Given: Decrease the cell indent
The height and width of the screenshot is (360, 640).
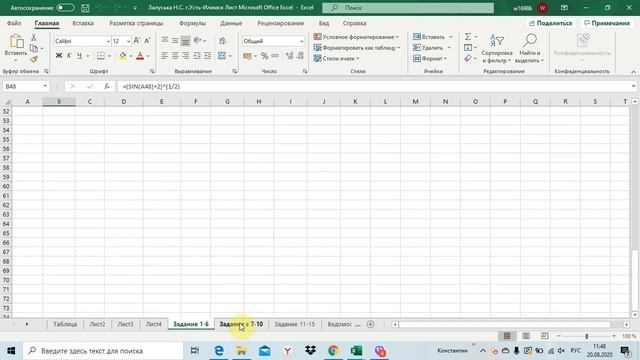Looking at the screenshot, I should tap(197, 56).
